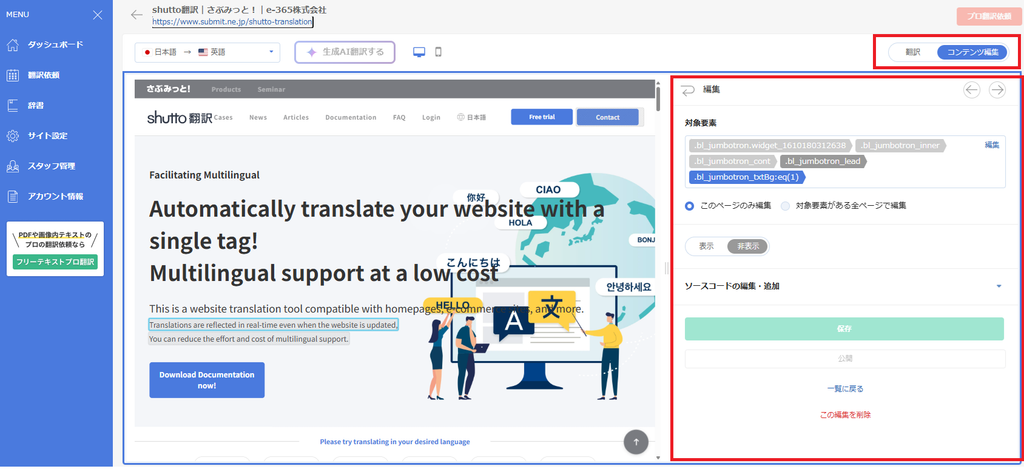Image resolution: width=1024 pixels, height=471 pixels.
Task: Click the account info document icon
Action: point(12,196)
